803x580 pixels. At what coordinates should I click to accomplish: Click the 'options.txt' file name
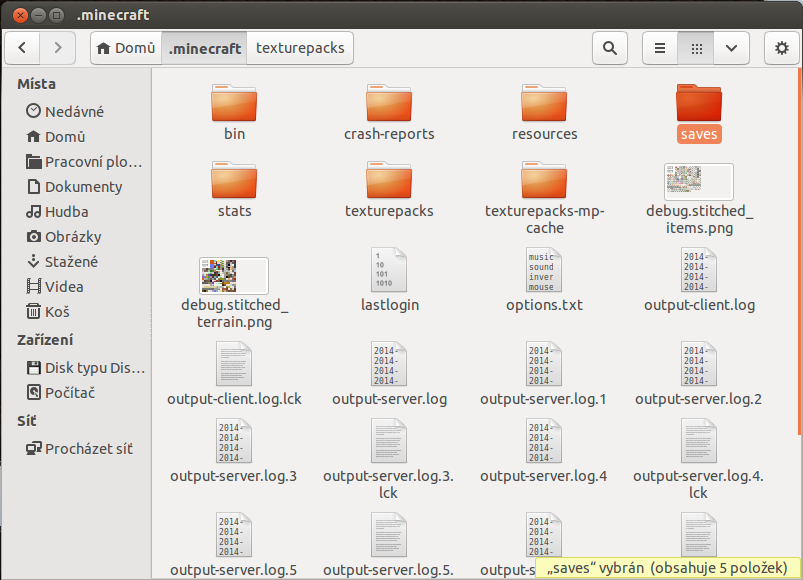coord(544,305)
